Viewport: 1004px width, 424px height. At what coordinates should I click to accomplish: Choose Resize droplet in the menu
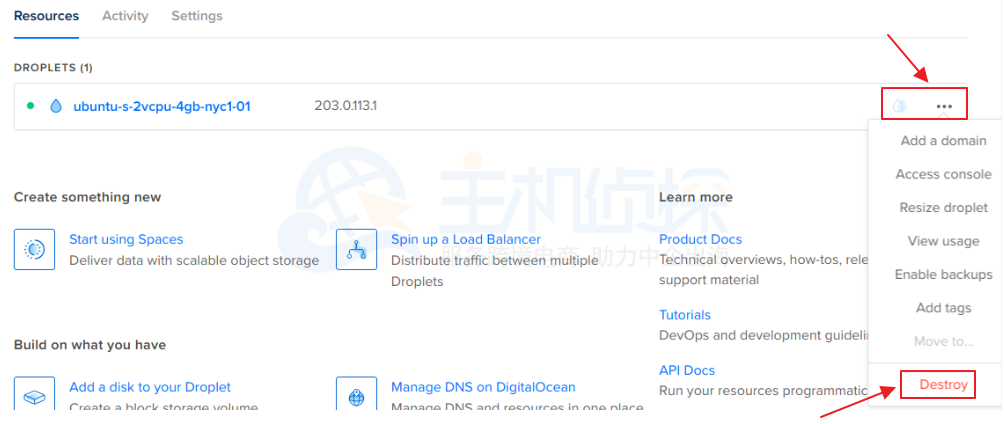[x=943, y=208]
